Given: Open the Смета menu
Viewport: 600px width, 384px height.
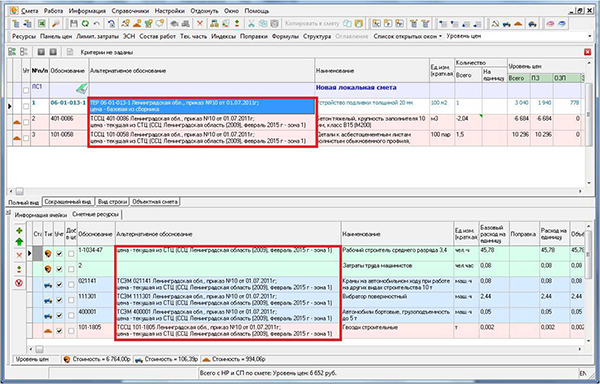Looking at the screenshot, I should tap(29, 11).
